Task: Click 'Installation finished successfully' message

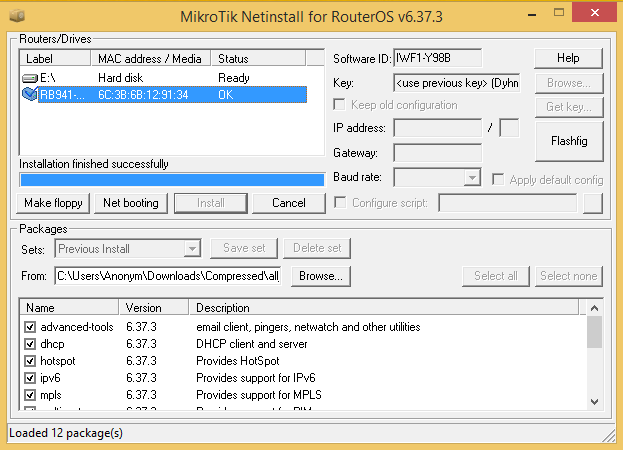Action: (94, 164)
